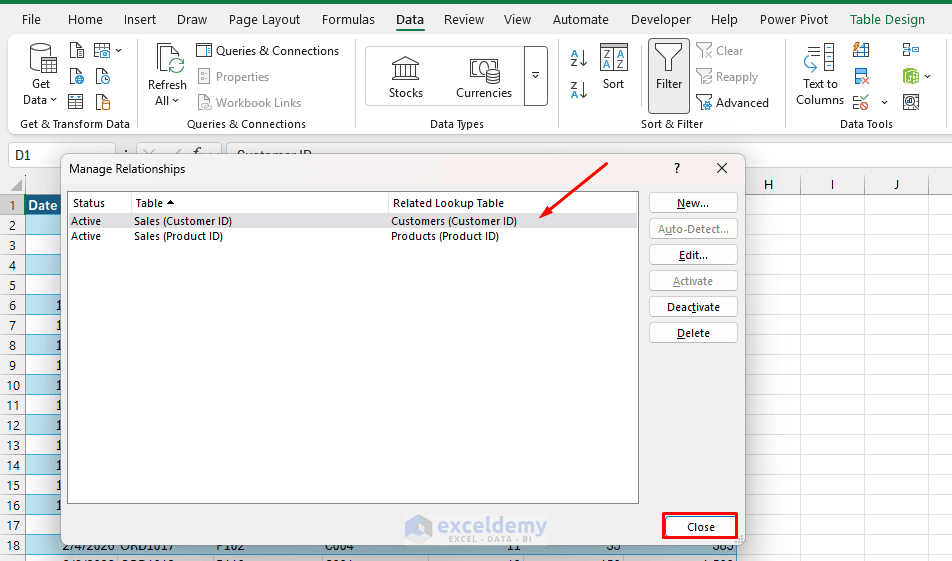Click the From Web icon
952x561 pixels.
coord(76,76)
